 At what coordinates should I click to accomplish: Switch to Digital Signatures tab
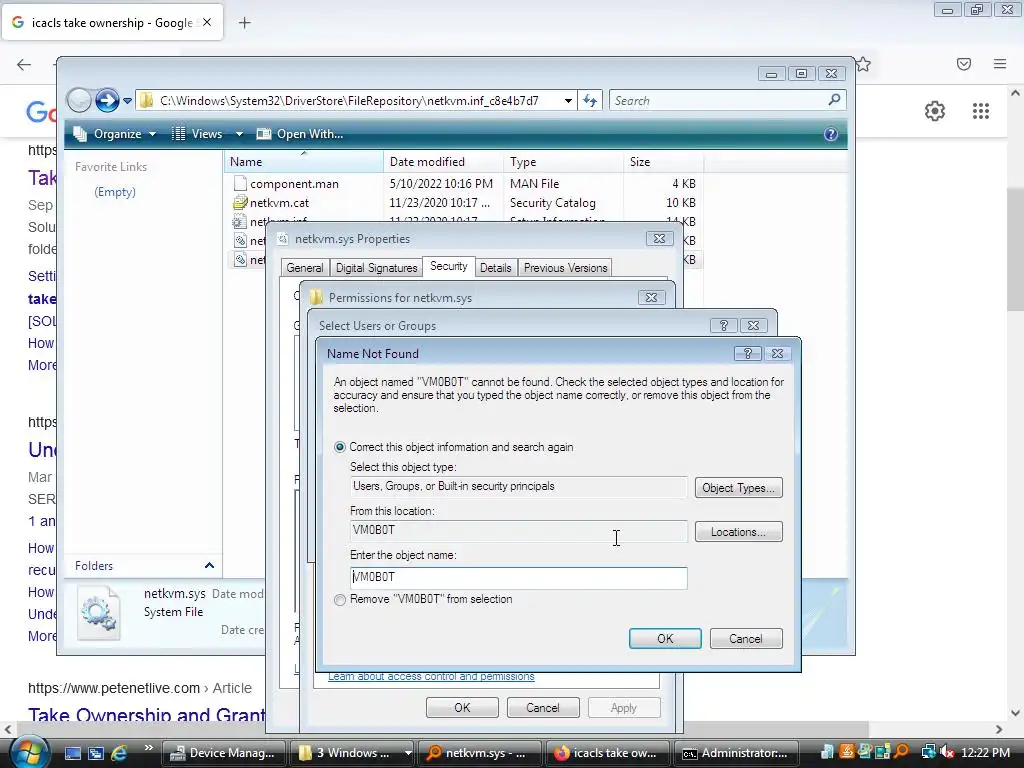tap(376, 268)
